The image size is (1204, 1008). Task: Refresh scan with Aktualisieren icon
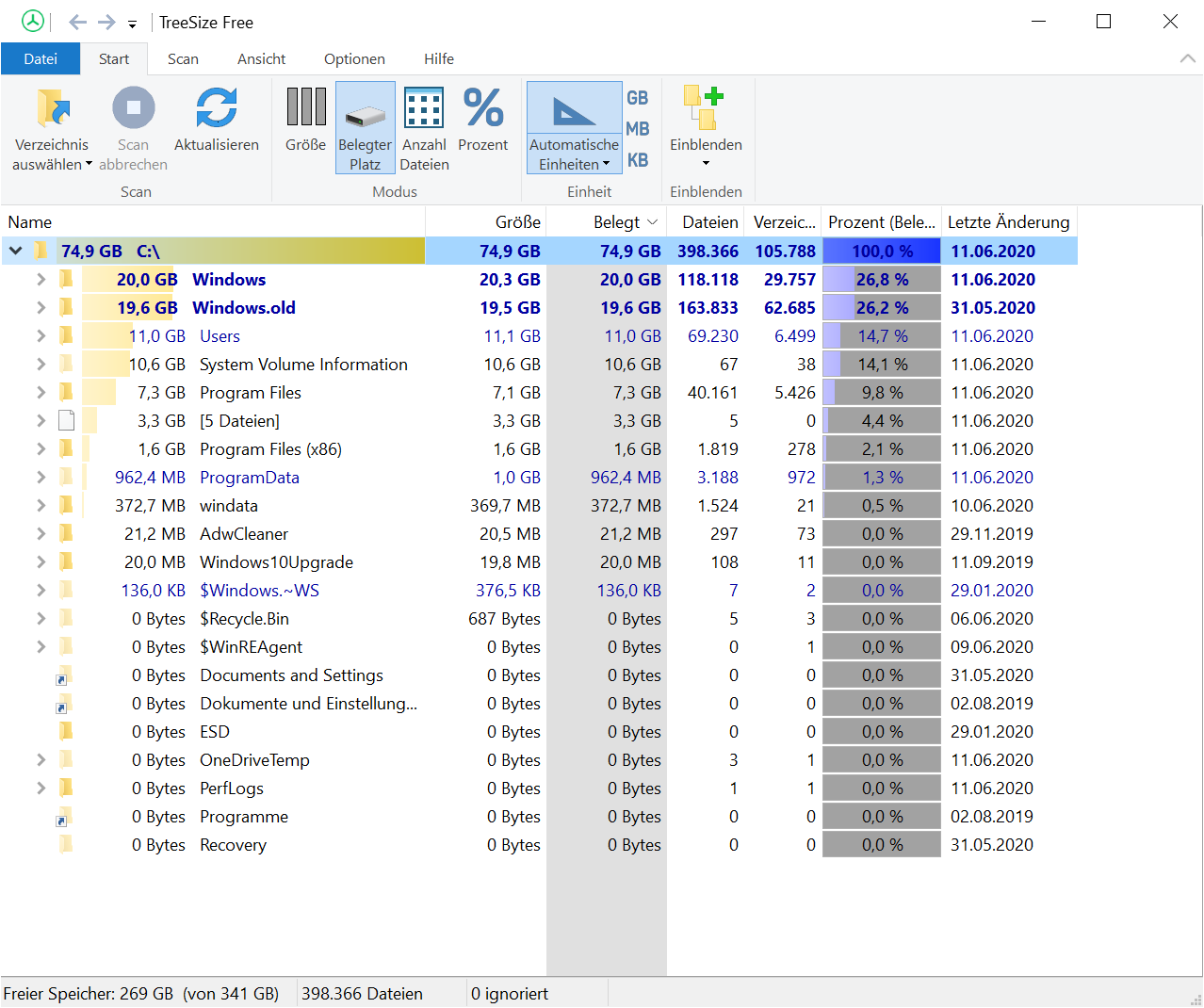click(x=217, y=107)
